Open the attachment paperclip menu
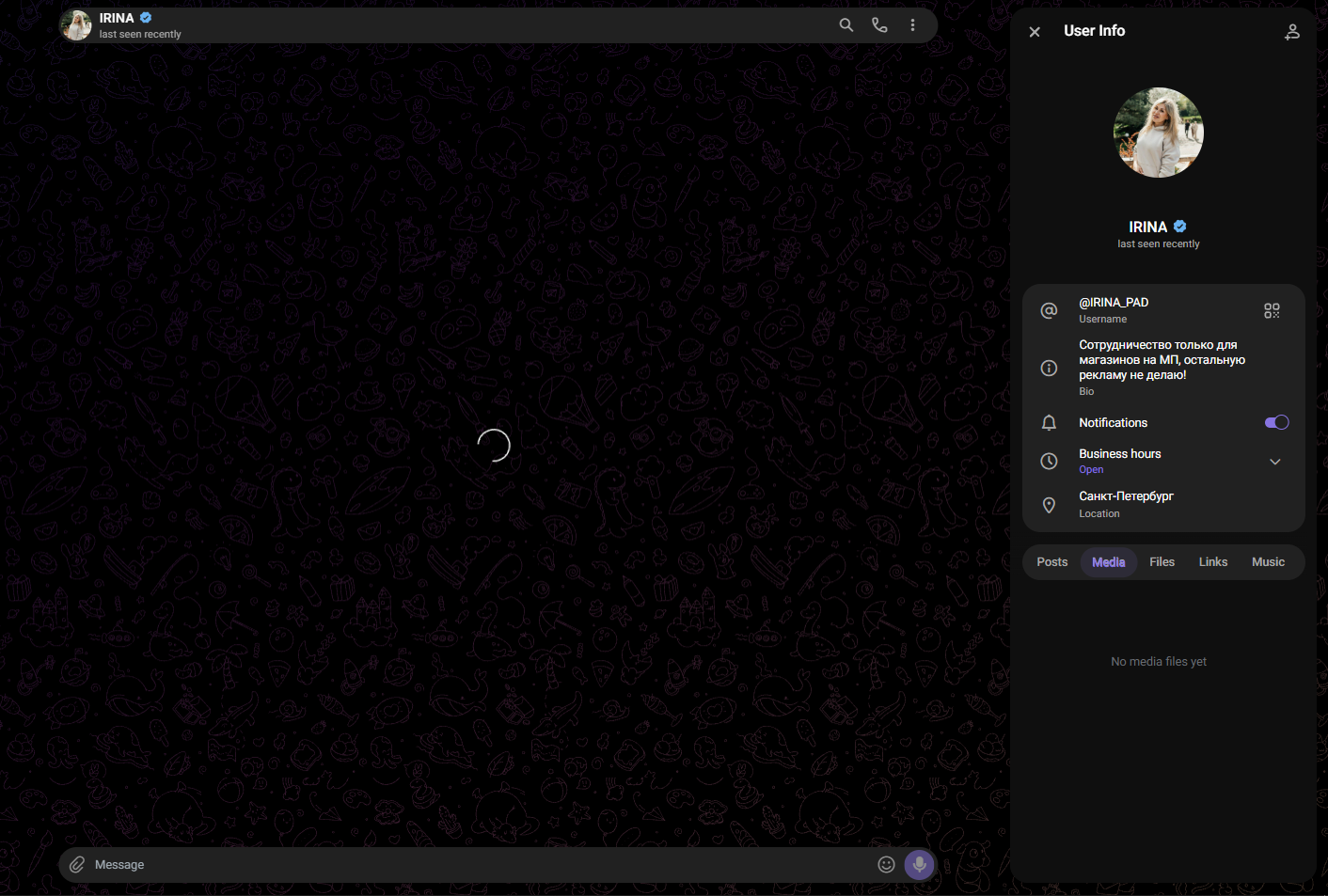Image resolution: width=1328 pixels, height=896 pixels. tap(77, 864)
